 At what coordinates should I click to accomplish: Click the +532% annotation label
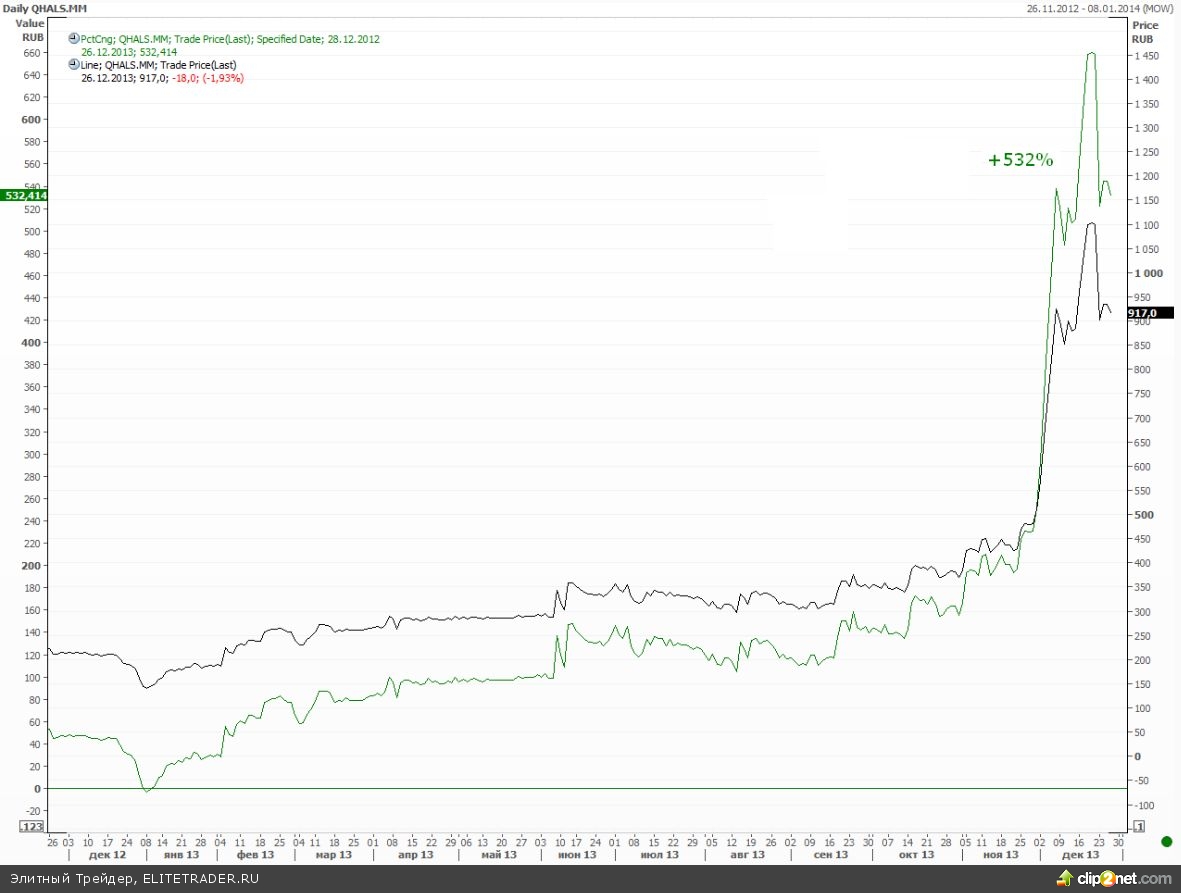1020,160
